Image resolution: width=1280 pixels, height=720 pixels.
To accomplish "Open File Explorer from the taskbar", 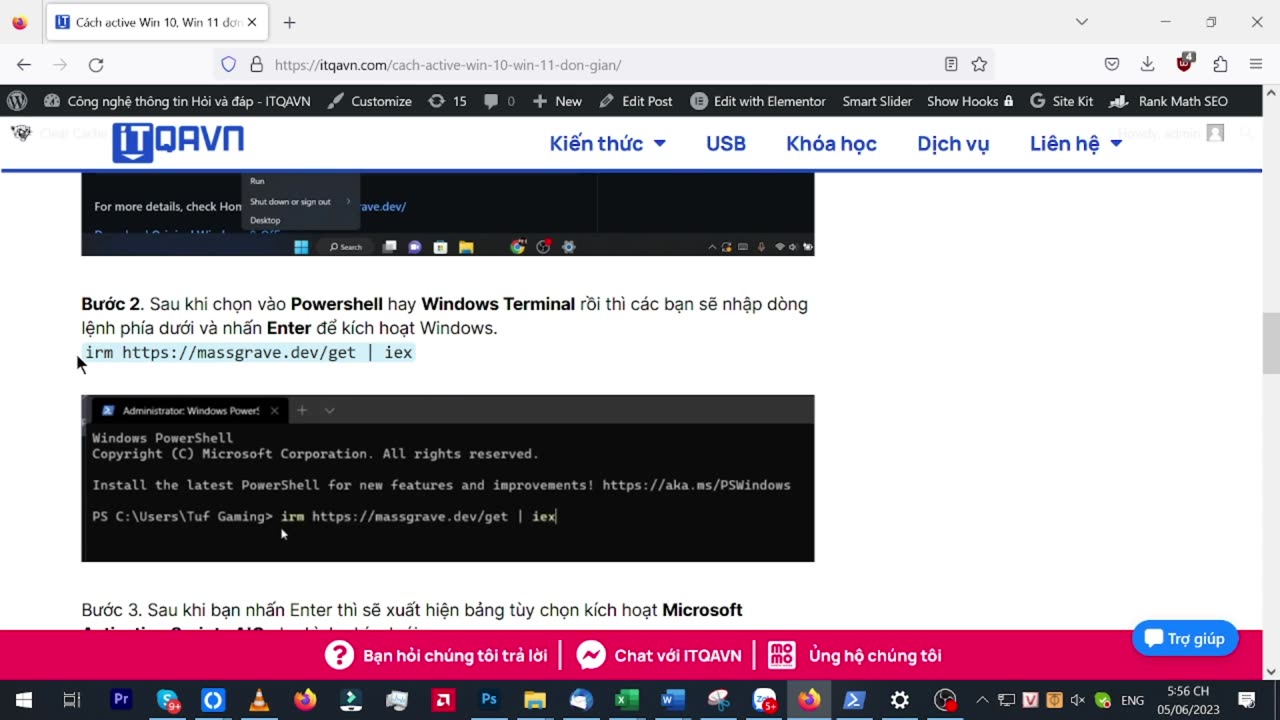I will [x=535, y=700].
